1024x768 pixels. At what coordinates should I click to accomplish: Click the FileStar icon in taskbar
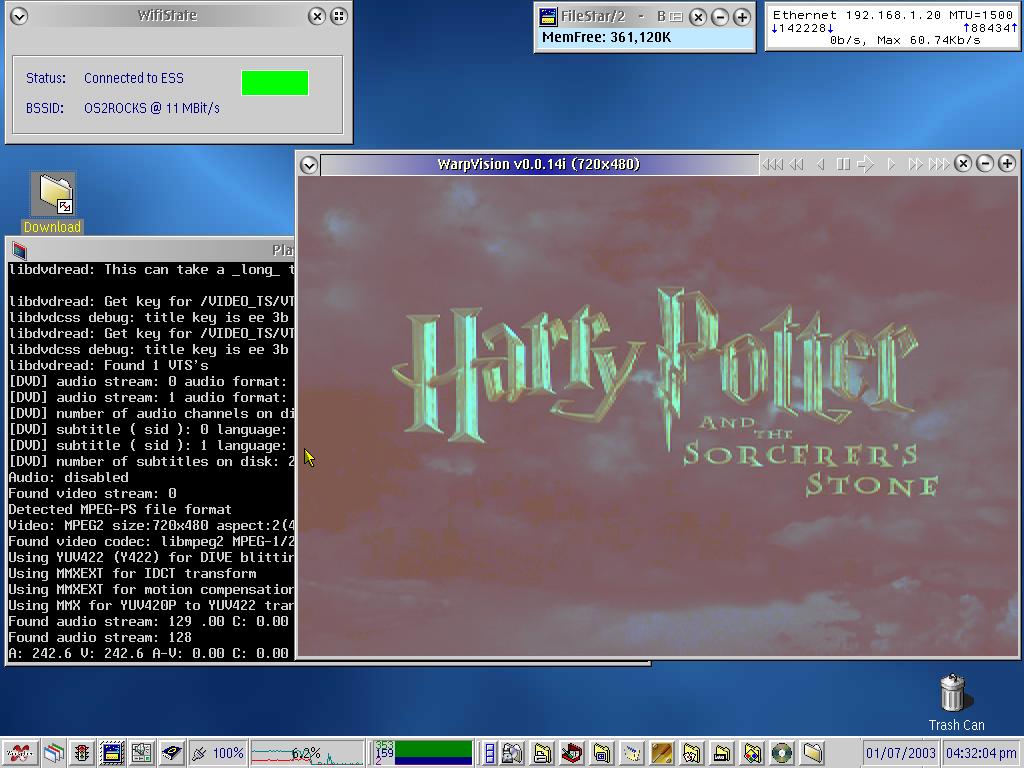[x=112, y=754]
